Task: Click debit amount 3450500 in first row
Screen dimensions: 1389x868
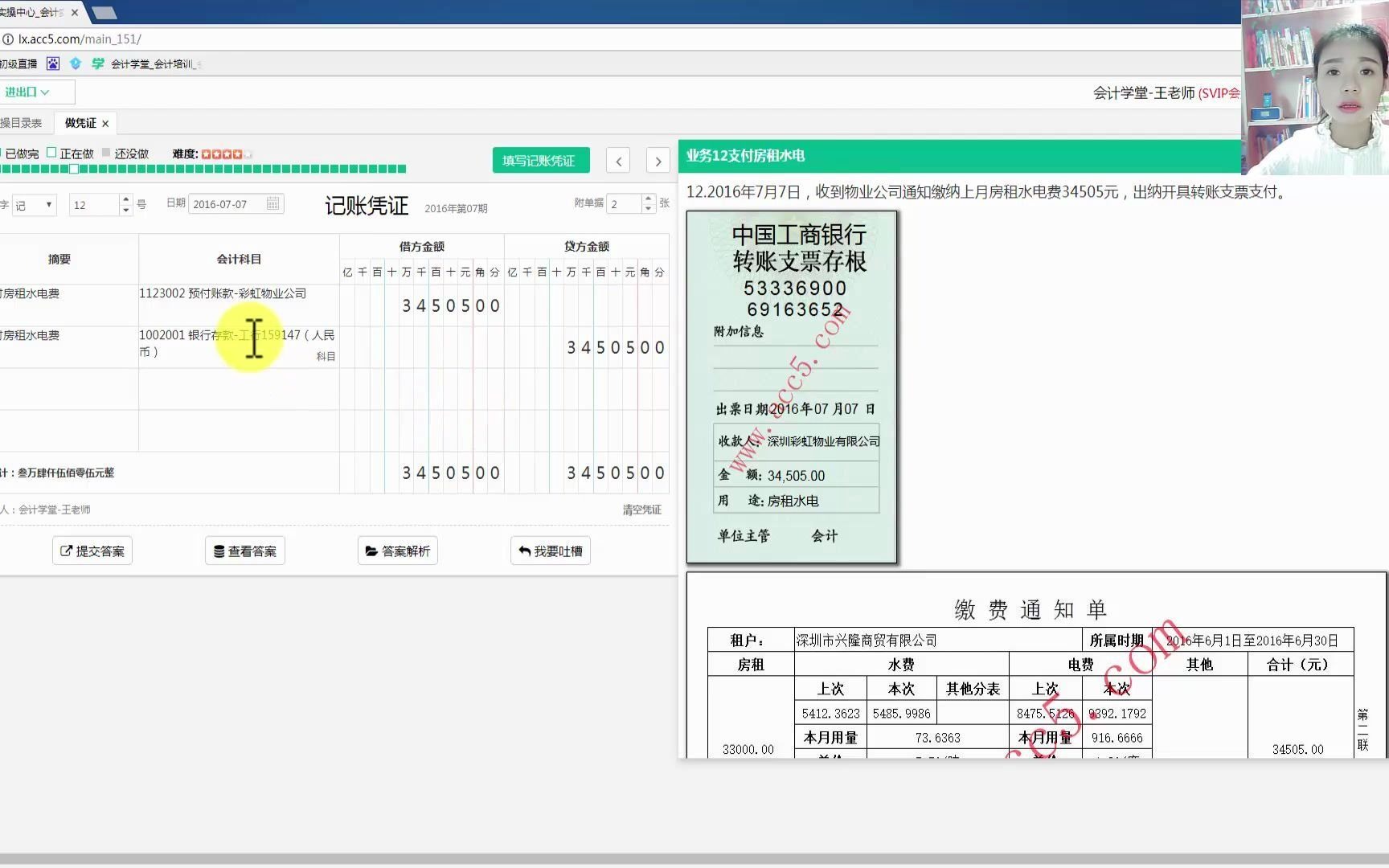Action: click(x=451, y=305)
